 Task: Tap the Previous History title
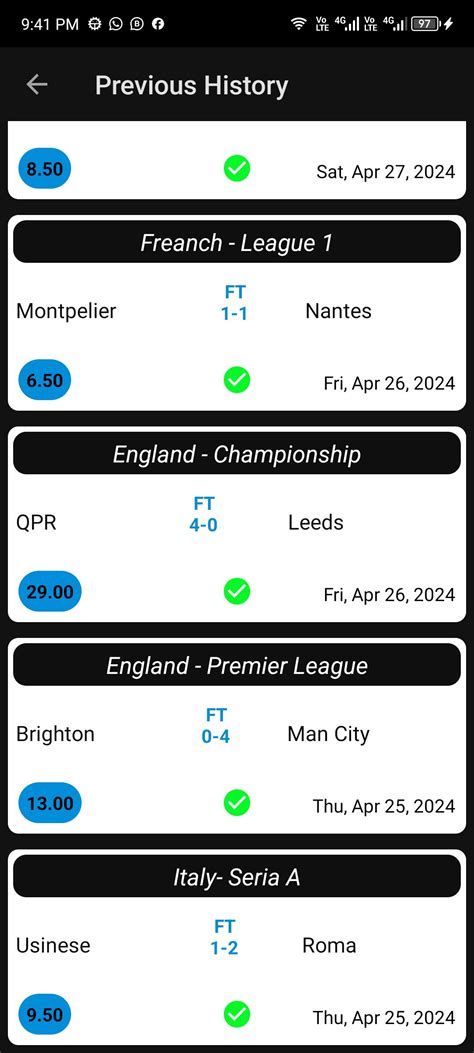tap(191, 85)
